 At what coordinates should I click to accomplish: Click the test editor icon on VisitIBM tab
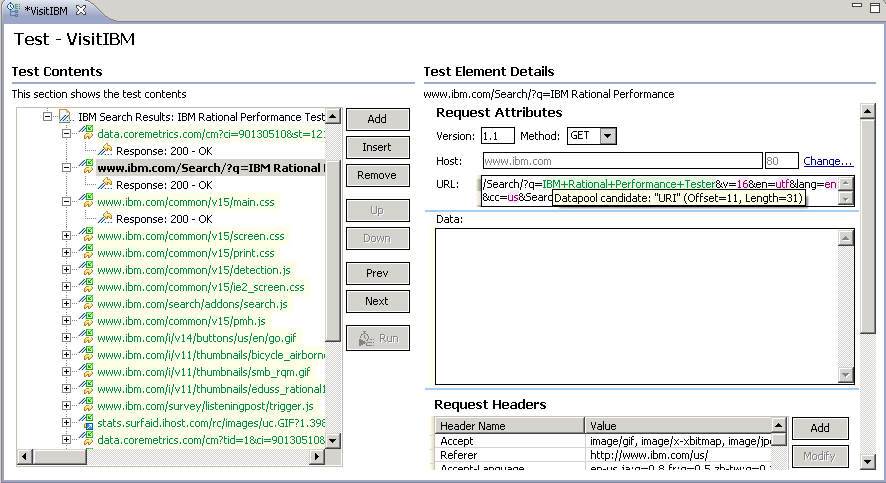point(13,9)
